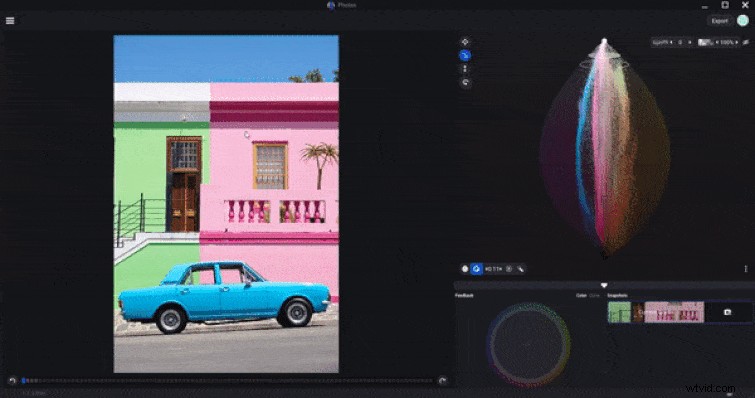
Task: Click the undo arrow icon
Action: pos(13,381)
